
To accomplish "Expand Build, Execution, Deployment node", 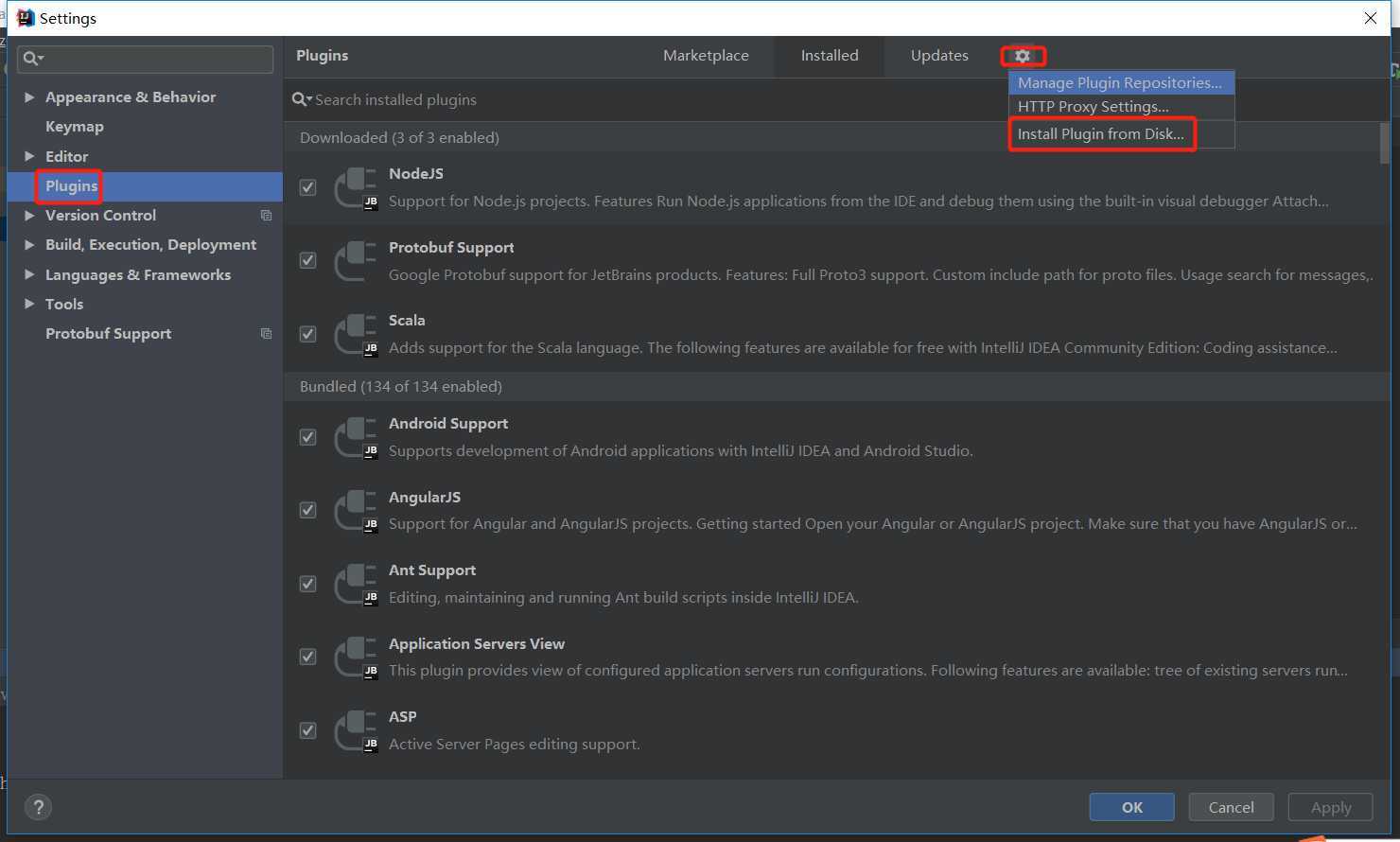I will tap(29, 245).
